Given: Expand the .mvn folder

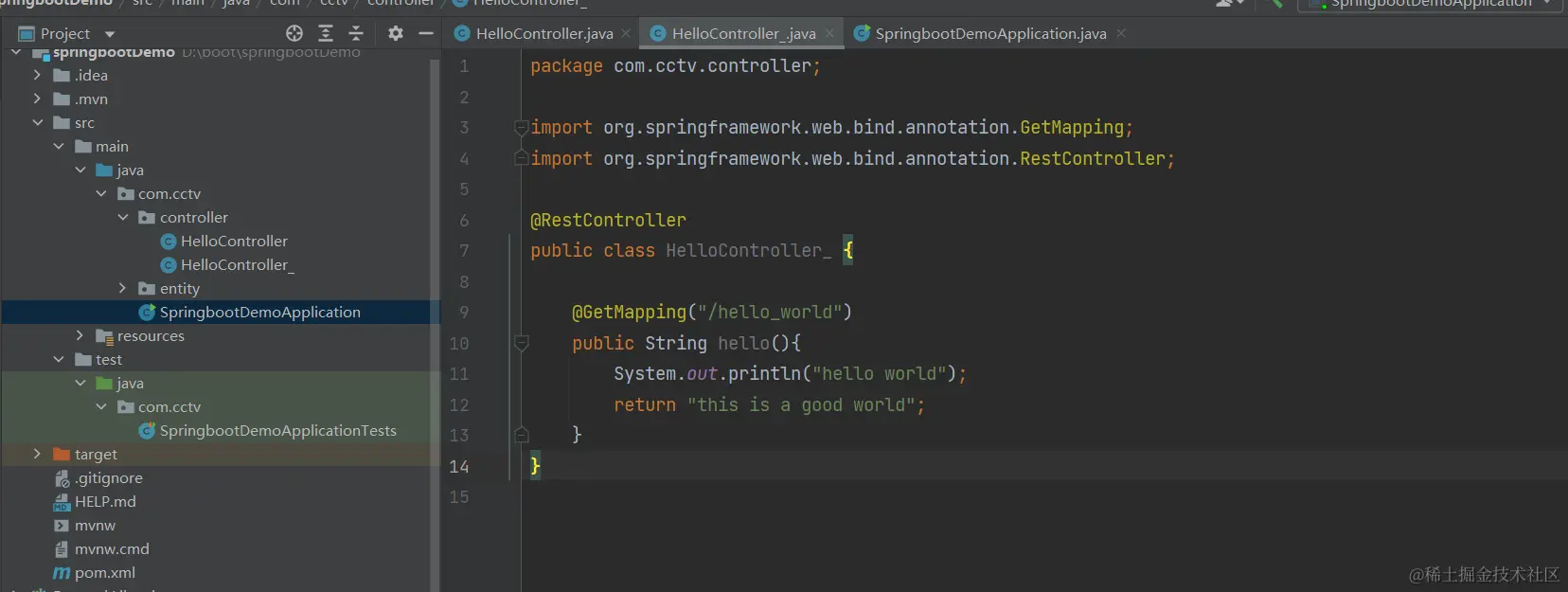Looking at the screenshot, I should point(37,99).
